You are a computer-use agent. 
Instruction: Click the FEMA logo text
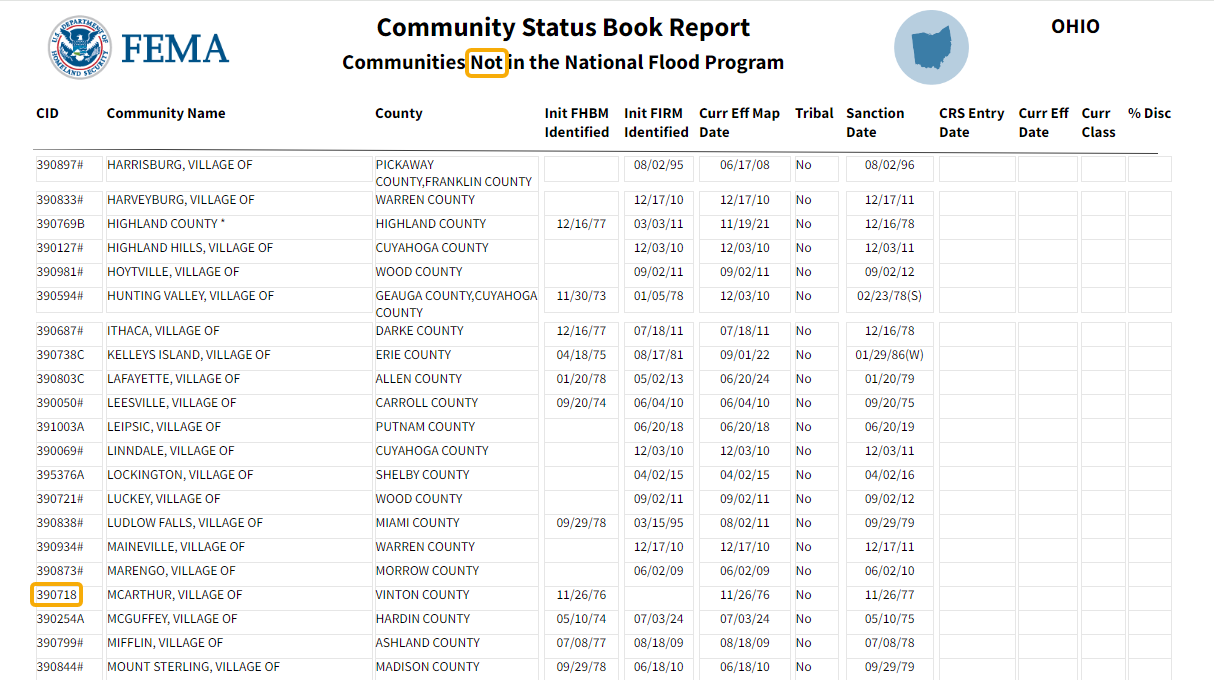pyautogui.click(x=174, y=49)
